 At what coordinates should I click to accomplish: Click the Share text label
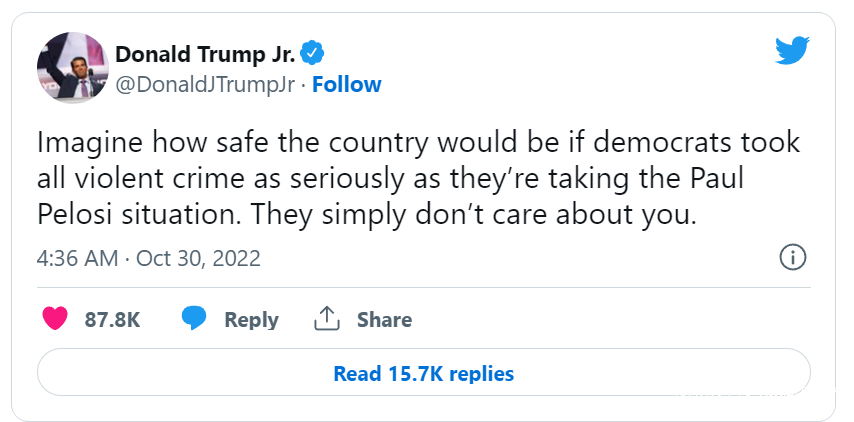(x=384, y=320)
